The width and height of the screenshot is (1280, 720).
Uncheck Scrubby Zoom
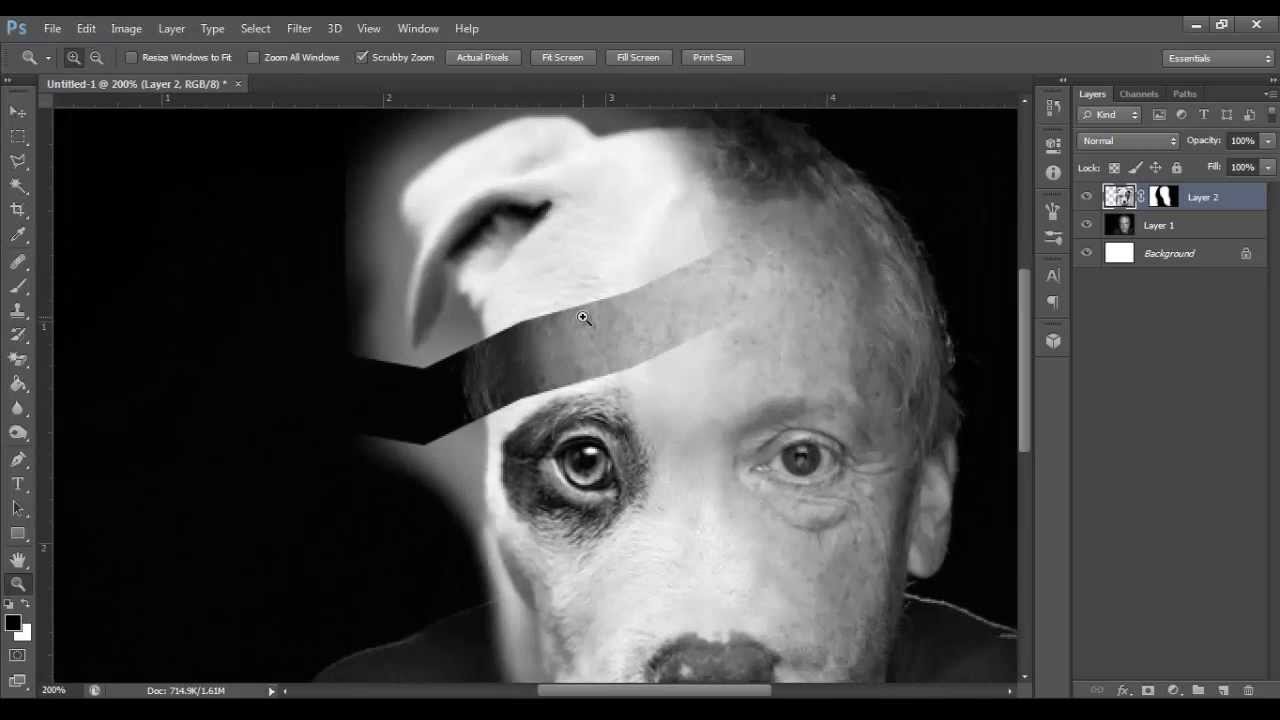[362, 58]
